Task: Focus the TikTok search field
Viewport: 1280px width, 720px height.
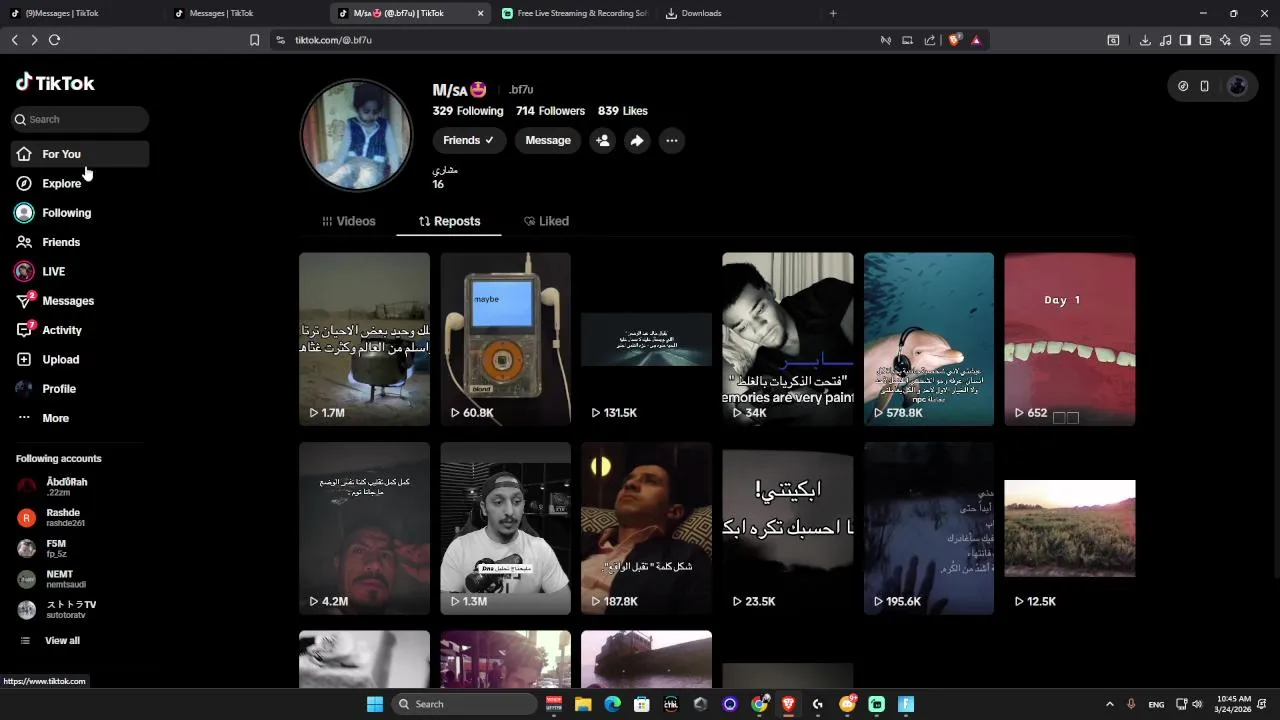Action: [x=80, y=119]
